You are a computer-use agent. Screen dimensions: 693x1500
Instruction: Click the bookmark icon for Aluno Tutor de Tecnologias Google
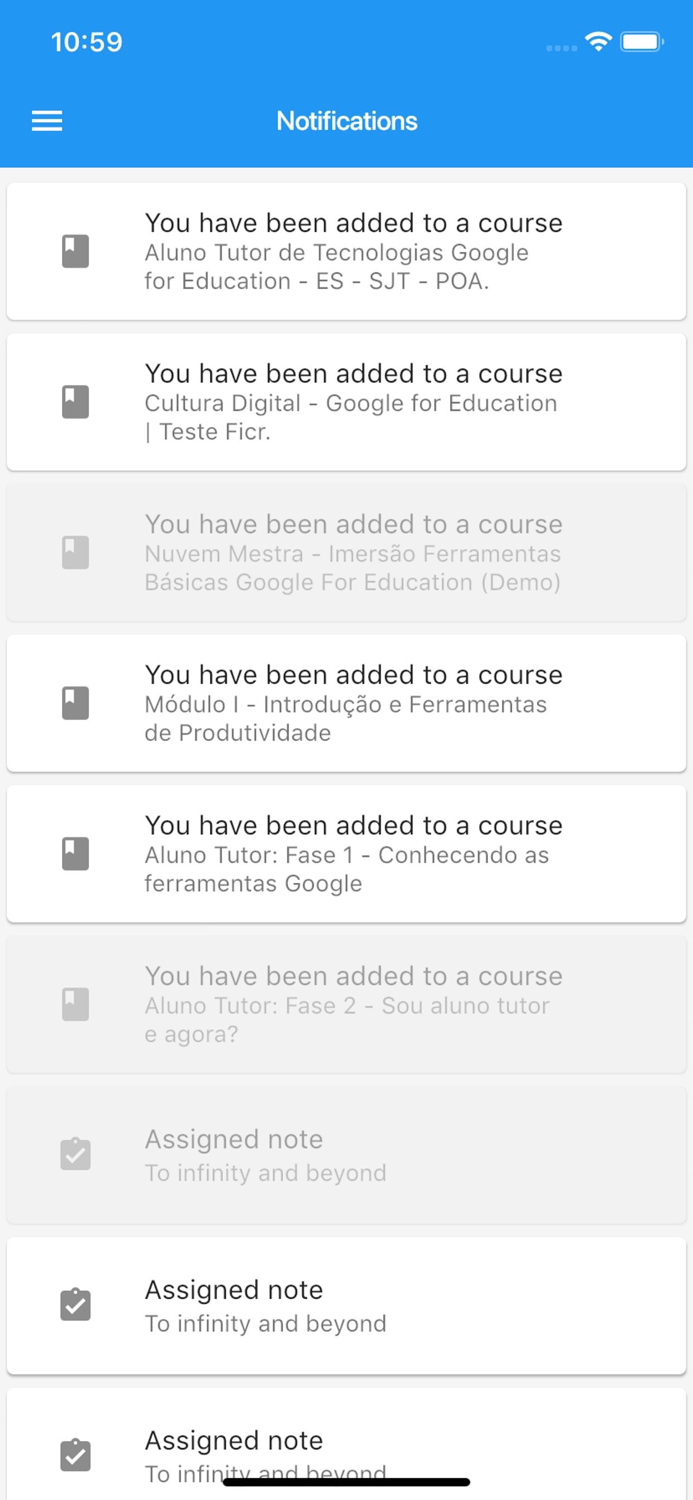(75, 251)
